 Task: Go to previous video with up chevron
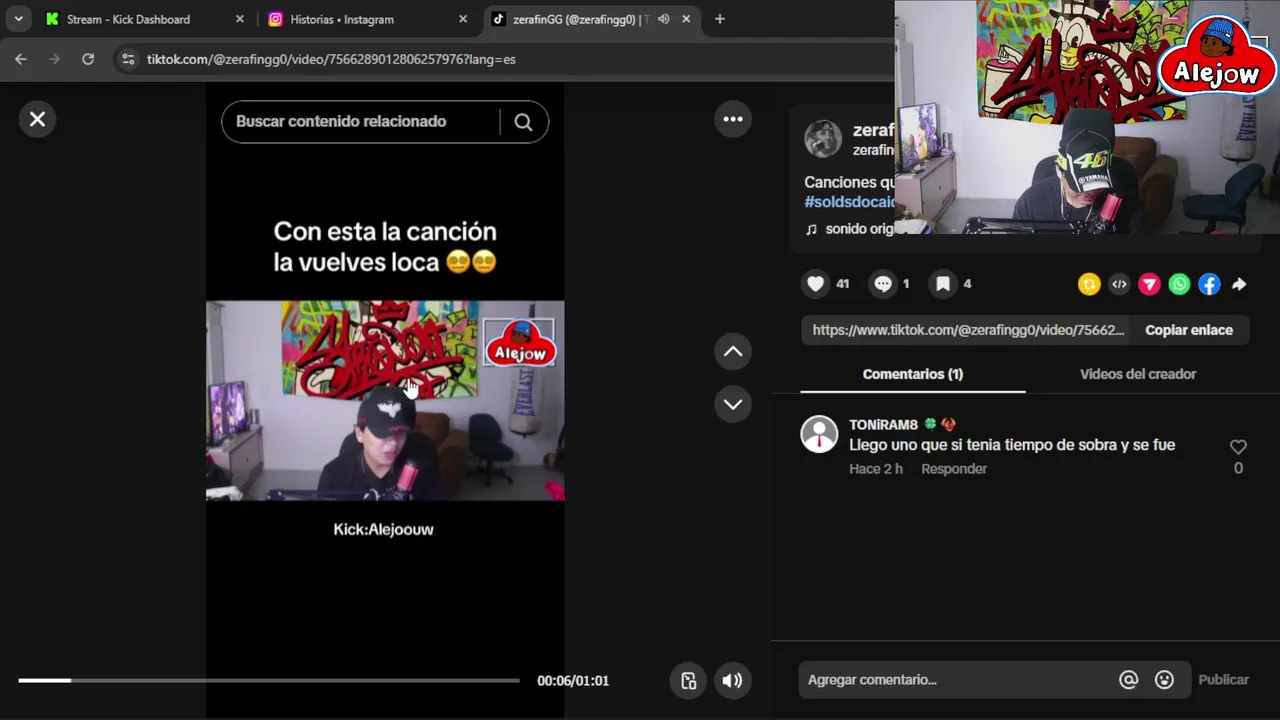733,351
